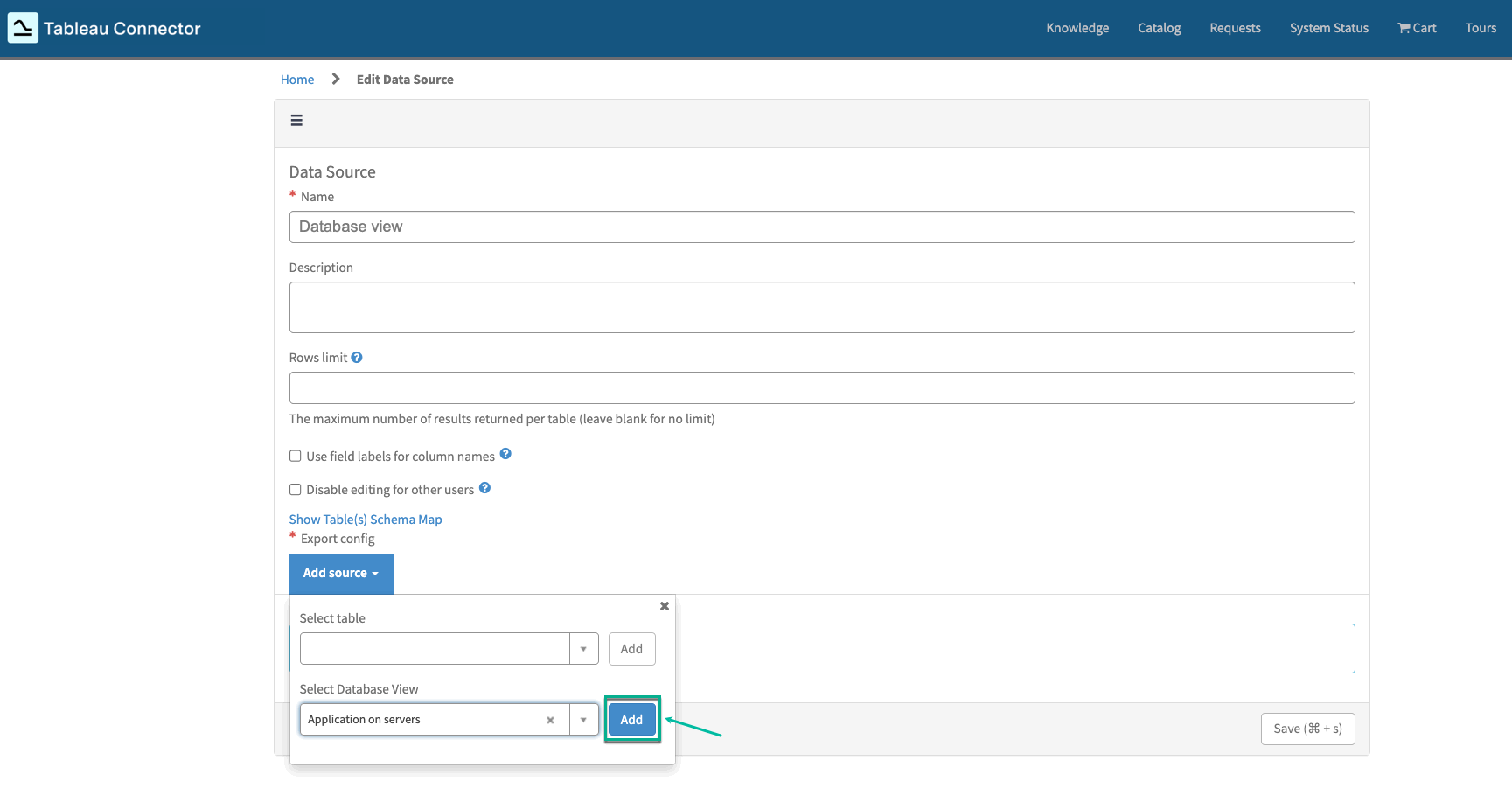Viewport: 1512px width, 788px height.
Task: Open help for disable editing option
Action: 484,487
